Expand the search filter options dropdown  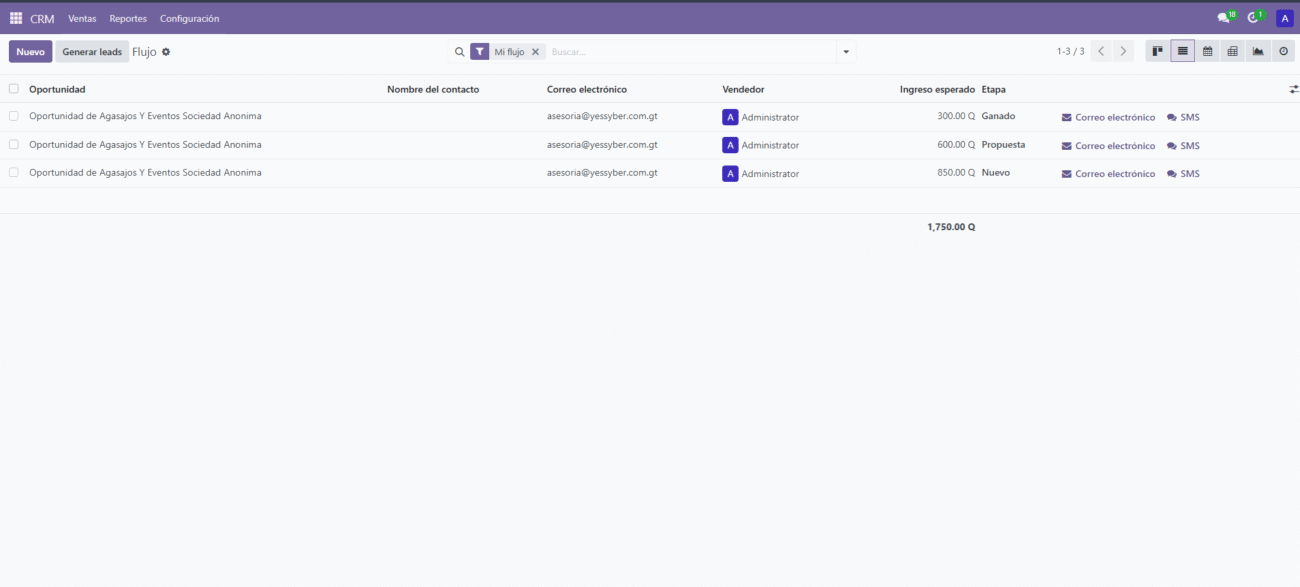(x=846, y=52)
